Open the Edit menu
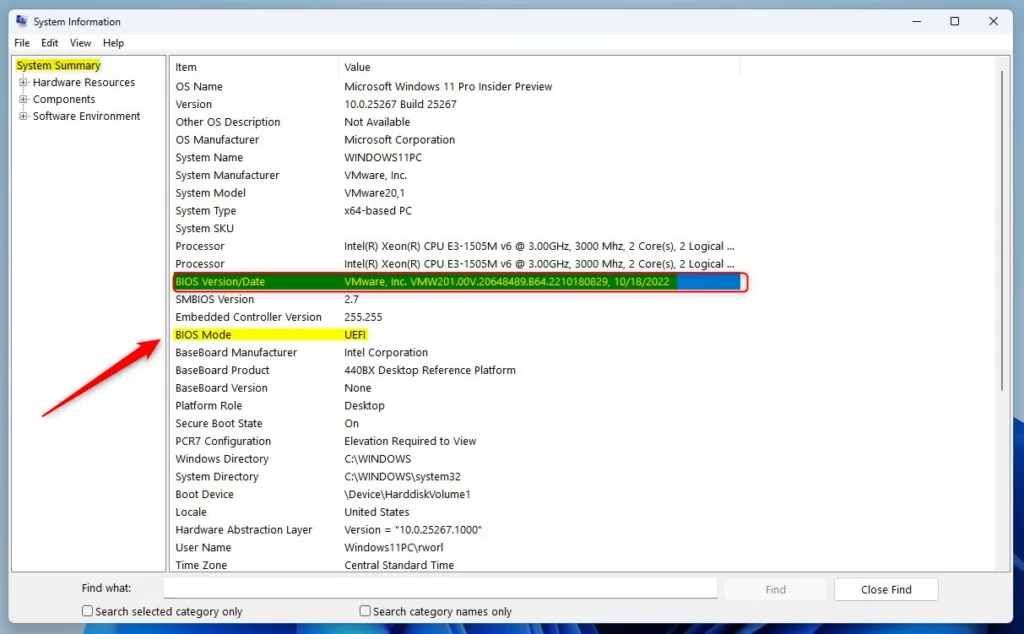 pos(50,43)
